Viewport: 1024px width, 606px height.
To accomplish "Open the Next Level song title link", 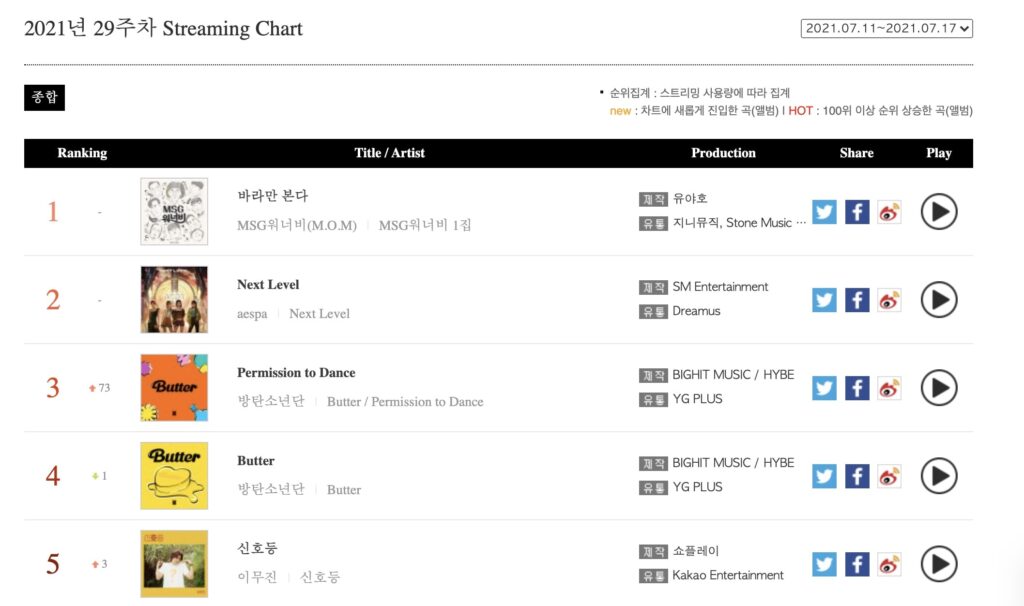I will [x=268, y=285].
